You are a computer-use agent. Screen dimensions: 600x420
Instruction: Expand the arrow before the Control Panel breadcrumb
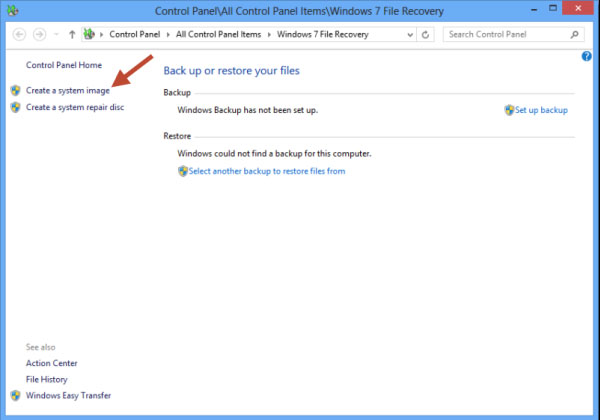[x=101, y=35]
